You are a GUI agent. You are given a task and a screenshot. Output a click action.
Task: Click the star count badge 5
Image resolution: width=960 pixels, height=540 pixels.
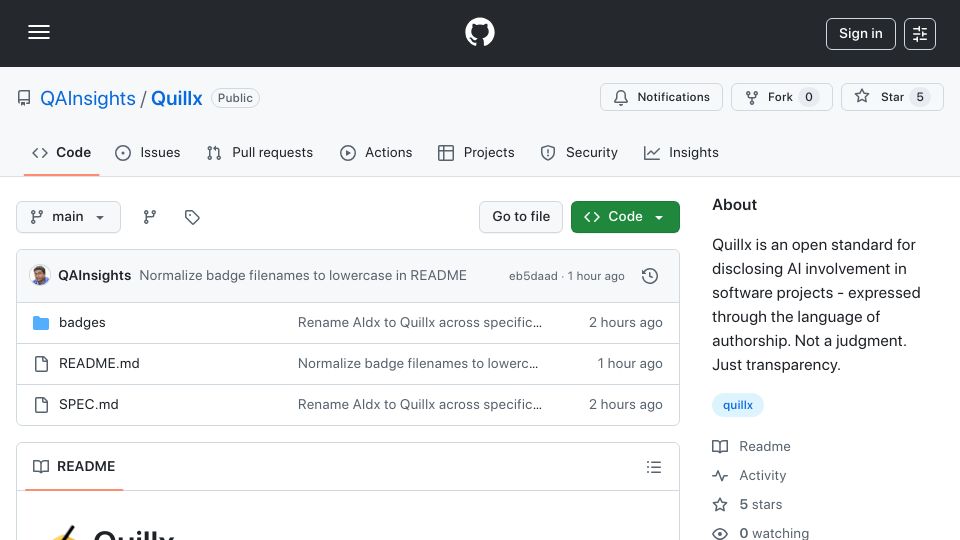click(x=920, y=97)
